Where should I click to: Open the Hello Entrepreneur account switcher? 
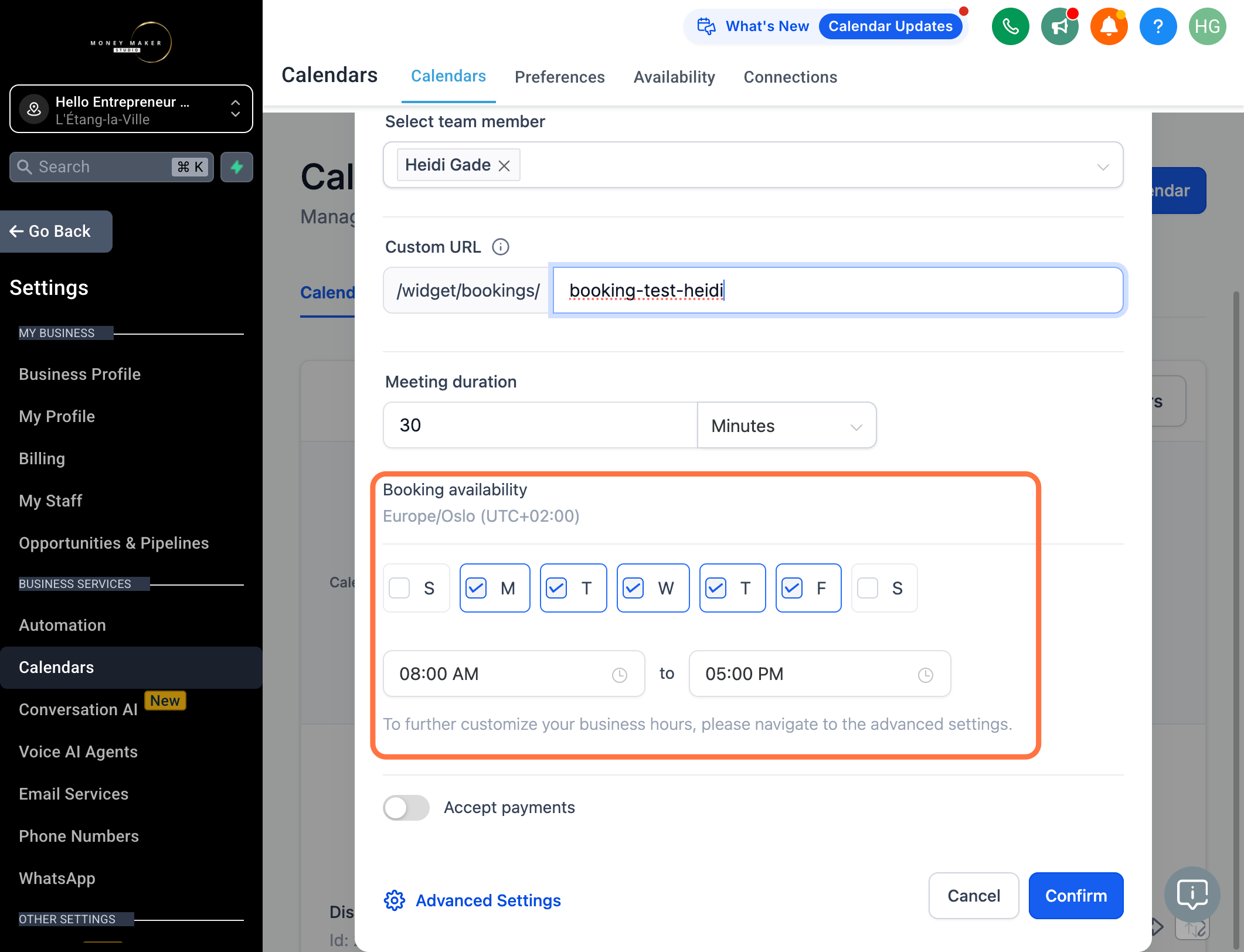tap(131, 110)
